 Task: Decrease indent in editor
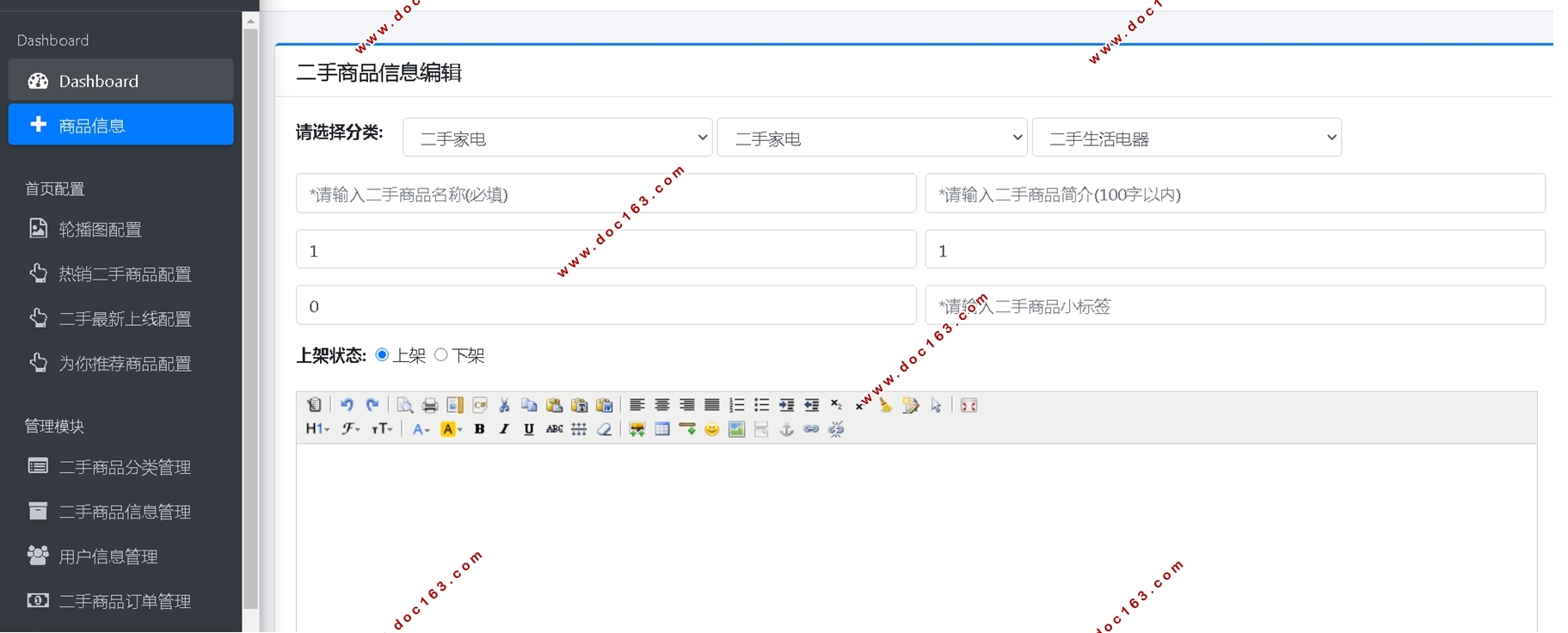pos(811,405)
